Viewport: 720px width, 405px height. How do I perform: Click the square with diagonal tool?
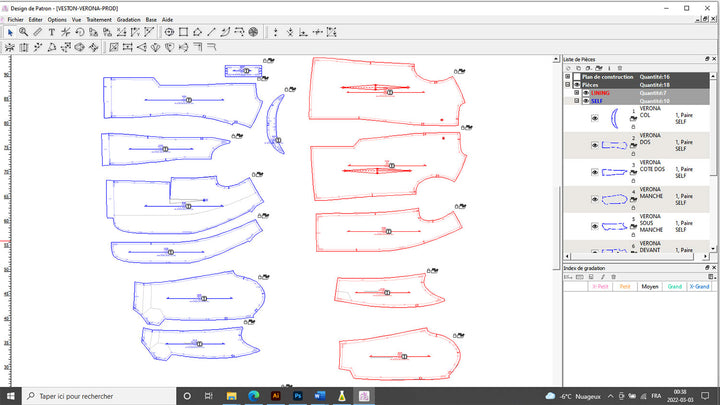tap(114, 47)
